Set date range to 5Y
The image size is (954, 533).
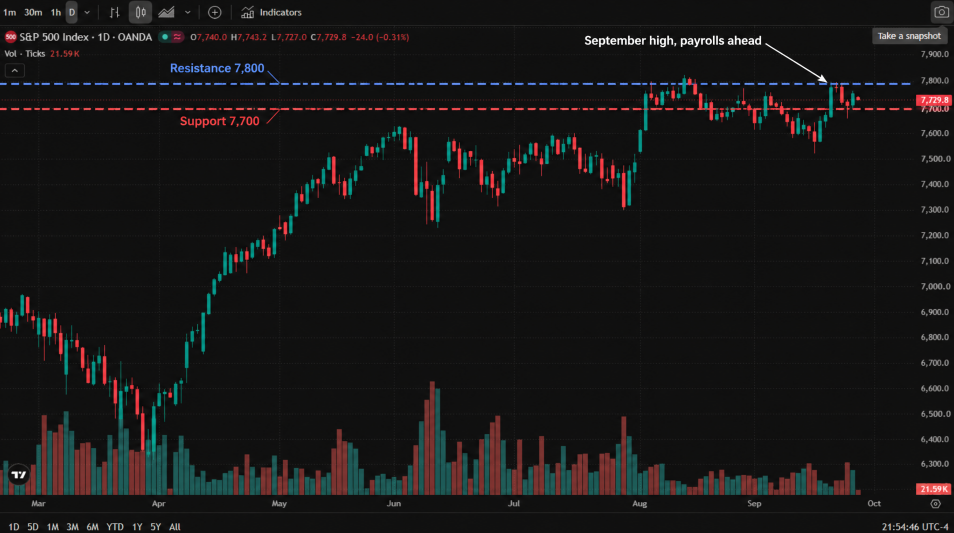point(156,527)
